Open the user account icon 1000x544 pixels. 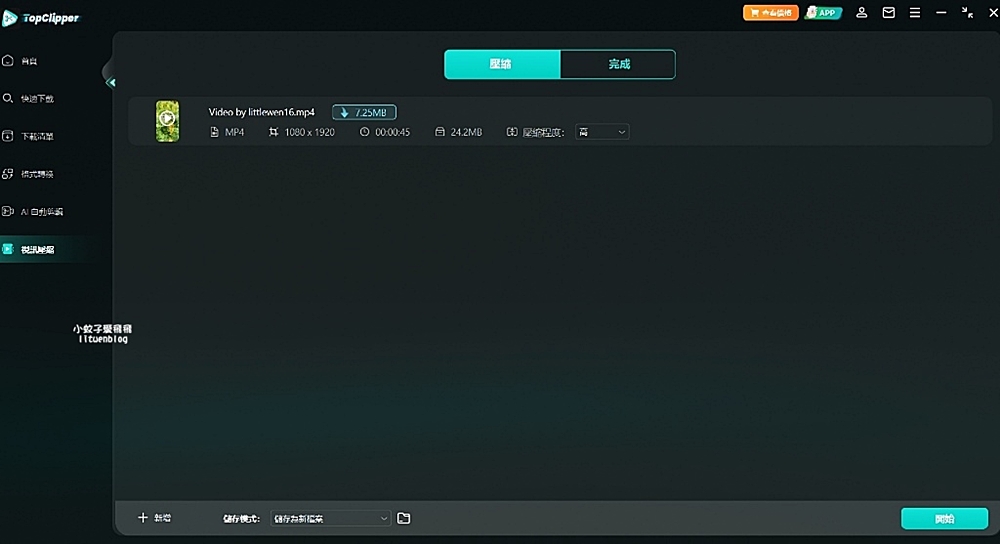tap(862, 13)
